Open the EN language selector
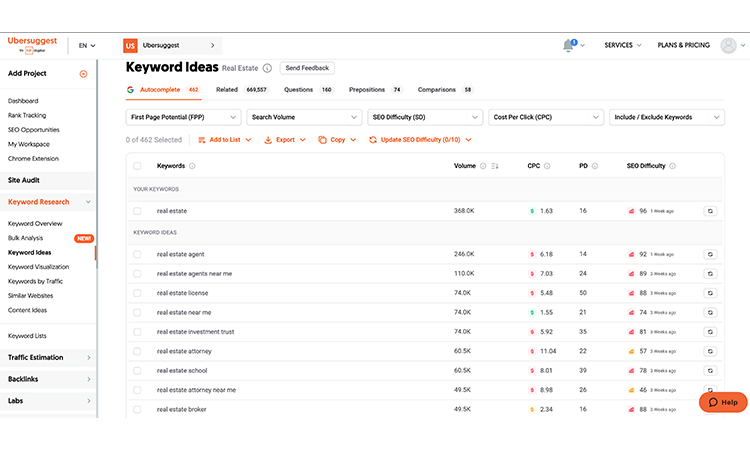 [87, 46]
